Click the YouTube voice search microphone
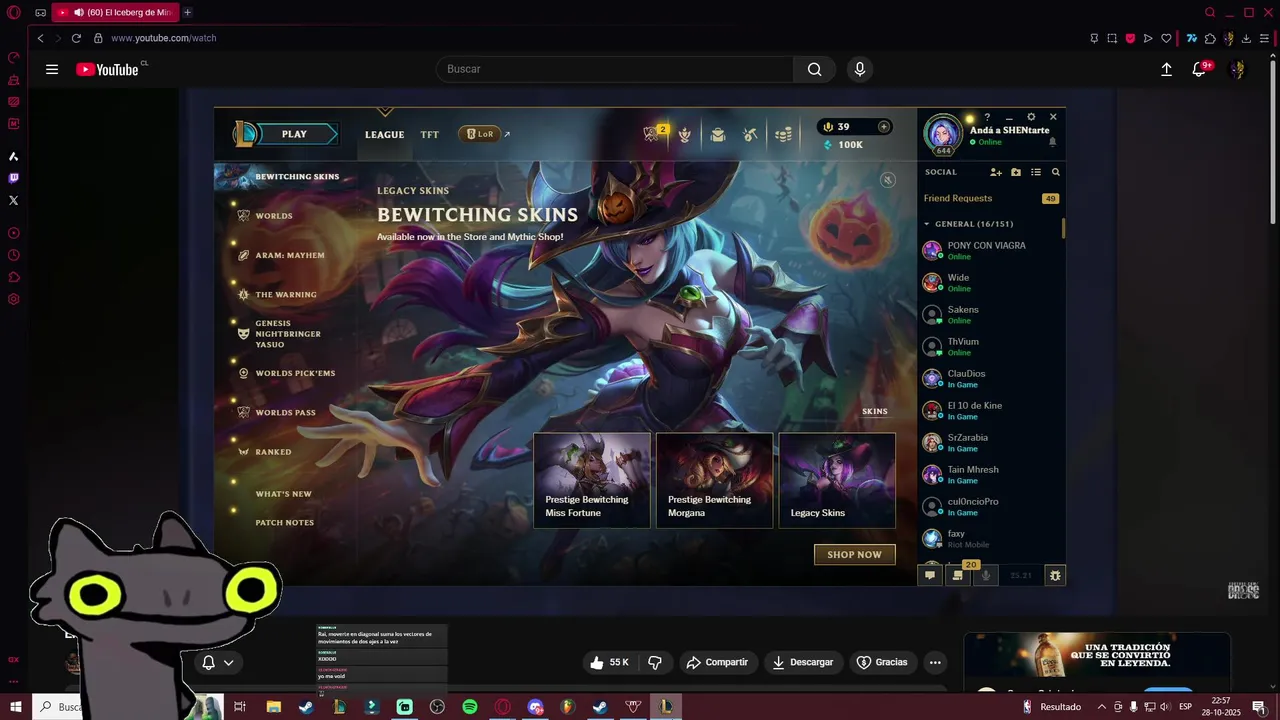Image resolution: width=1280 pixels, height=720 pixels. (x=859, y=69)
